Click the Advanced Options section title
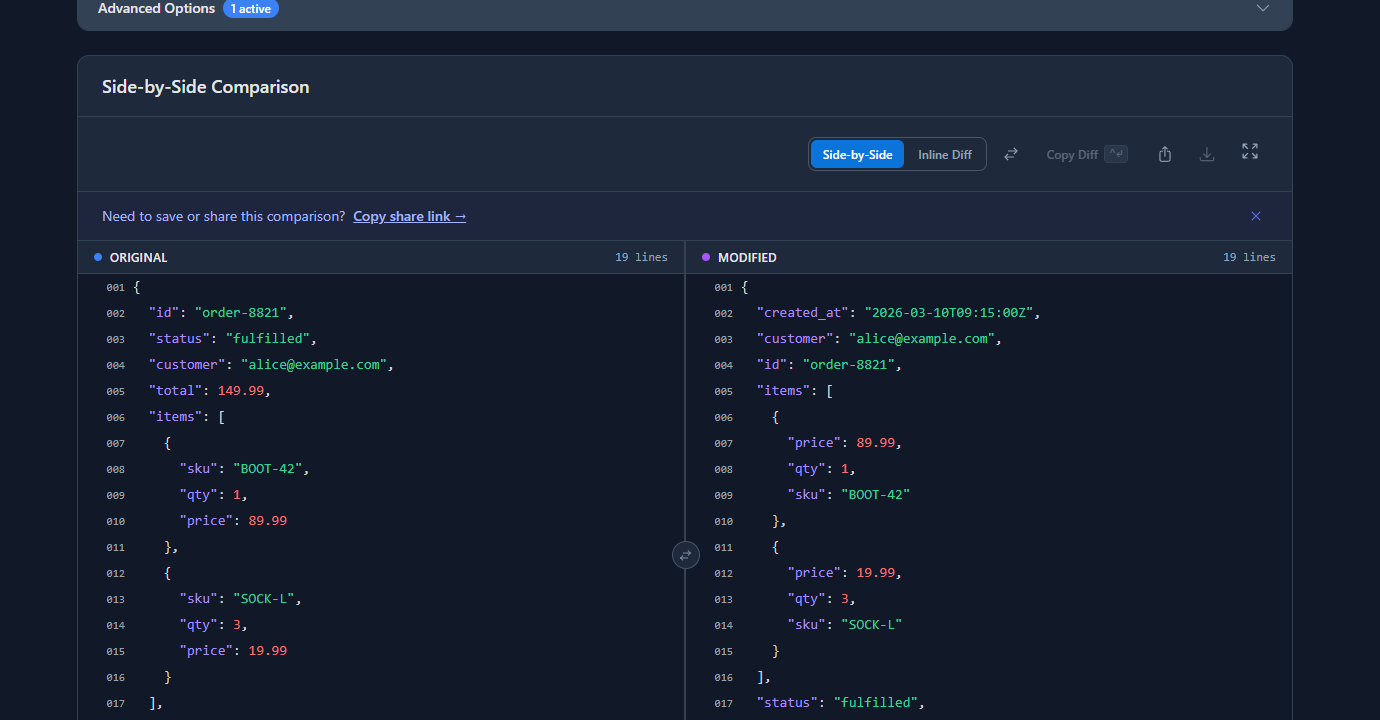This screenshot has height=720, width=1380. tap(156, 8)
